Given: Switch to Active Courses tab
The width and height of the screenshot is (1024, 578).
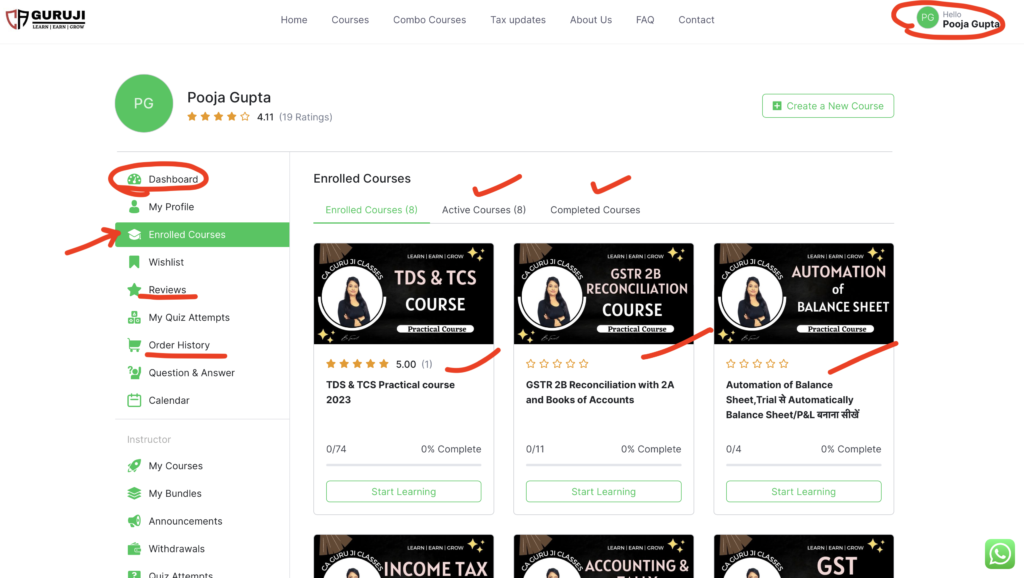Looking at the screenshot, I should (483, 210).
